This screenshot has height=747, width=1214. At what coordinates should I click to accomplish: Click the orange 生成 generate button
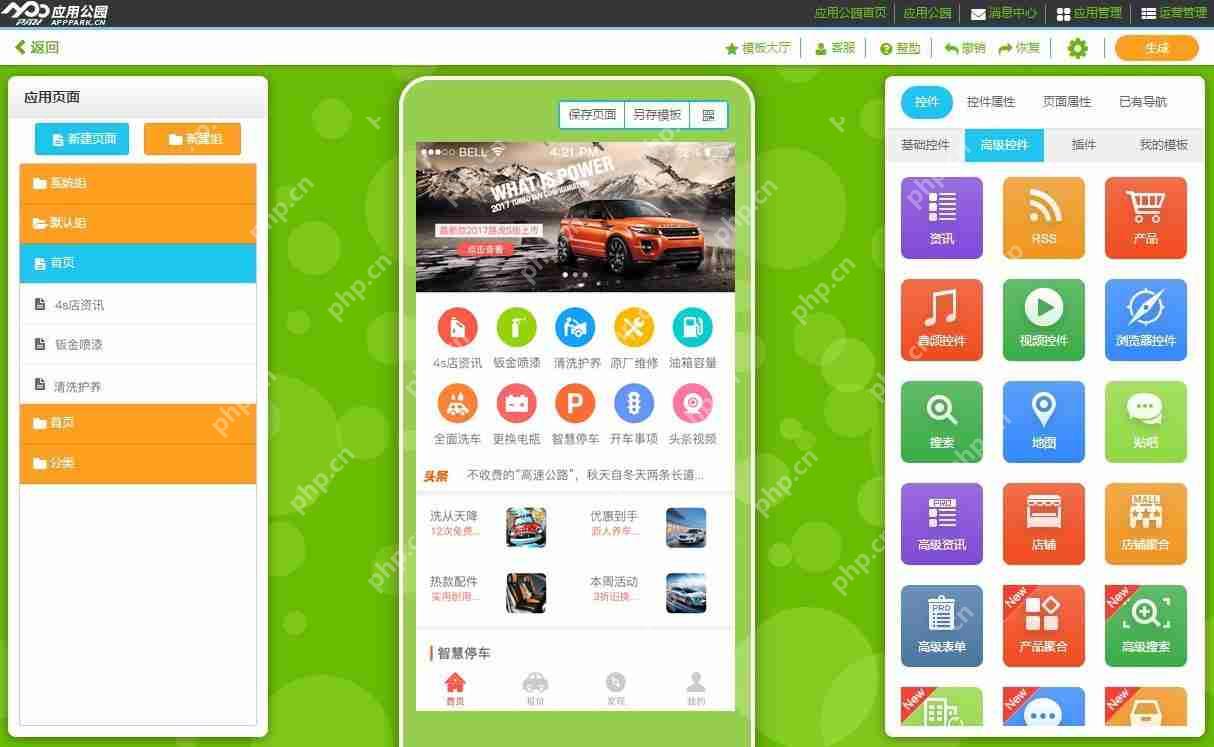[1157, 47]
